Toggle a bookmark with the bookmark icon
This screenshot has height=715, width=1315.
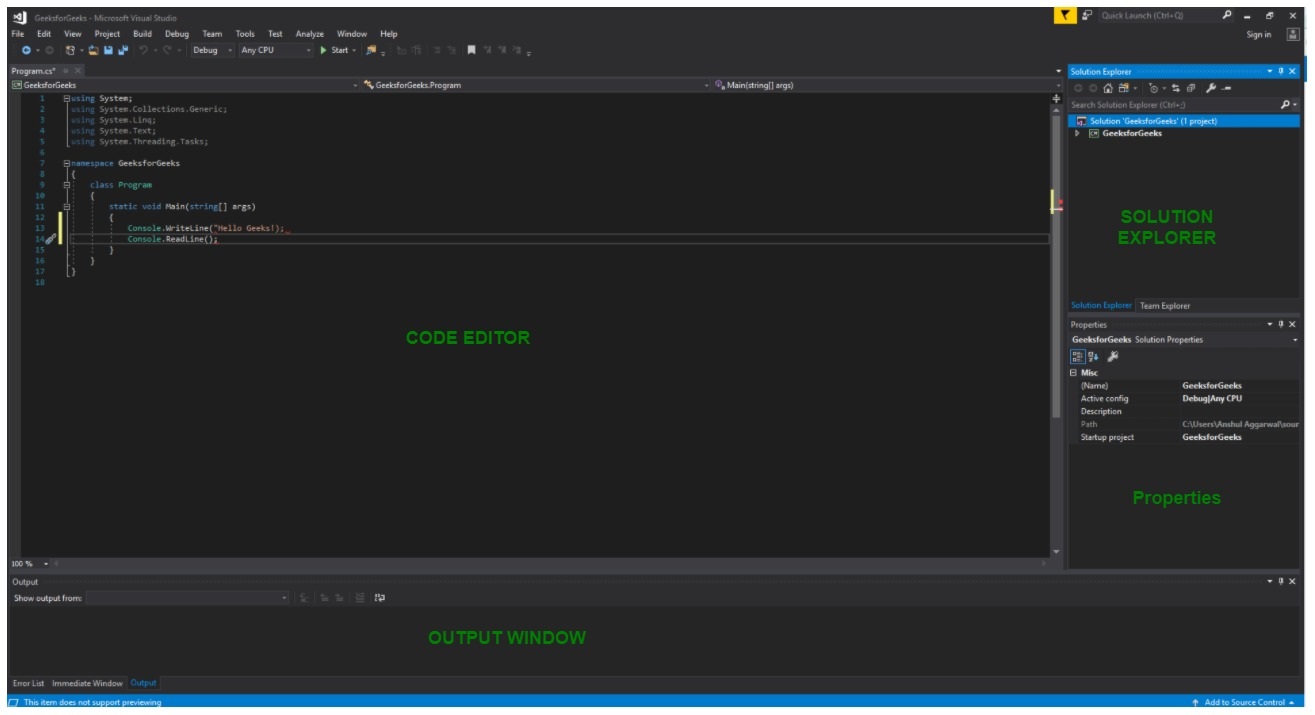(x=471, y=50)
